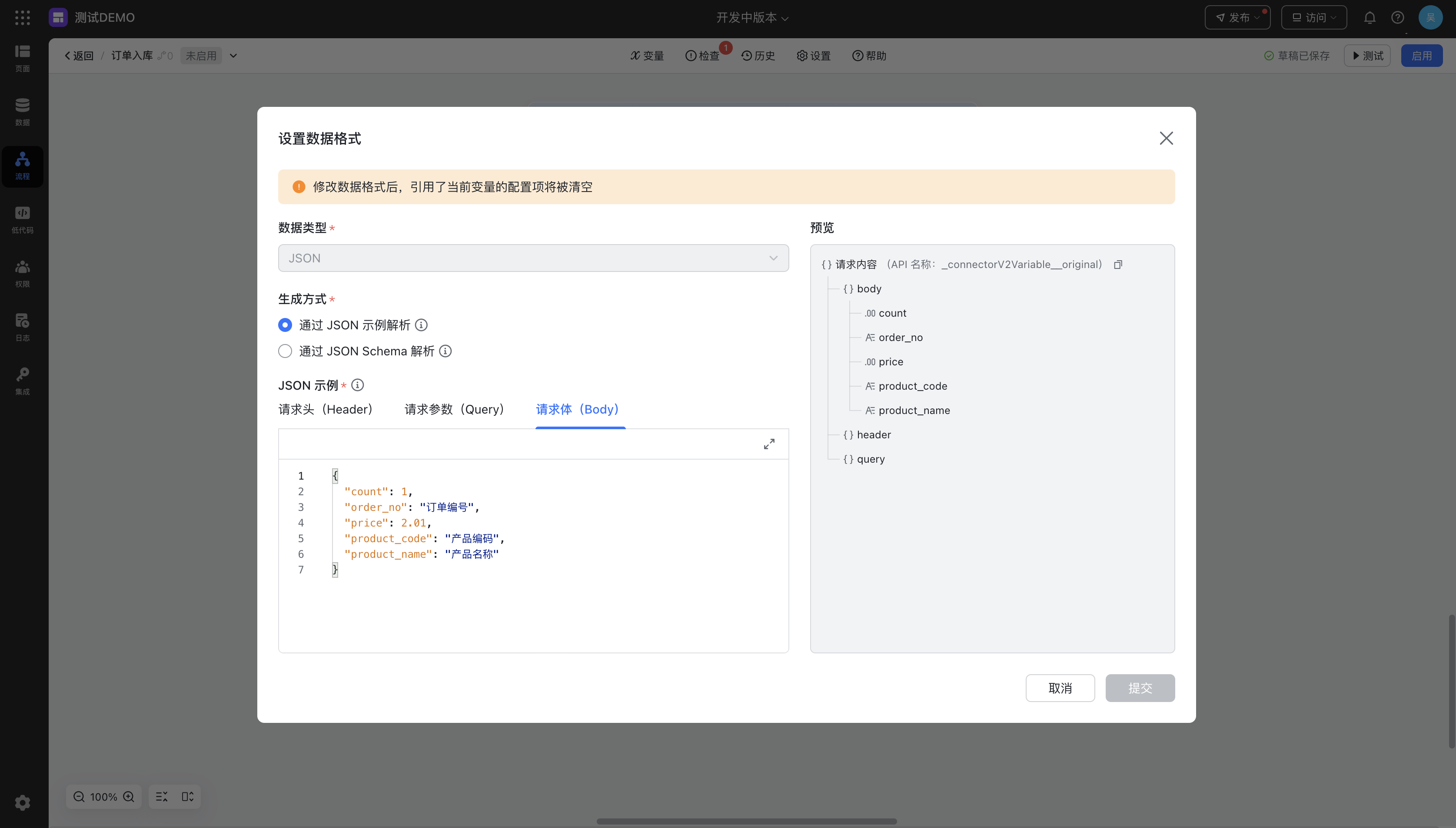Open the app launcher grid icon
The width and height of the screenshot is (1456, 828).
coord(22,18)
